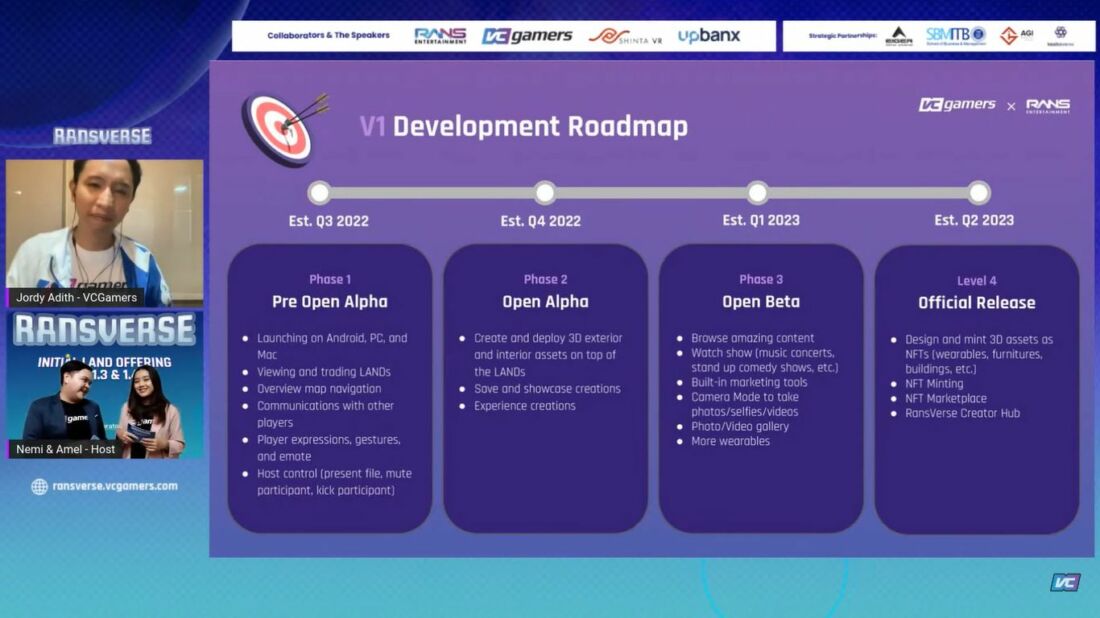
Task: Click 'Camera Mode to take photos/selfies/videos' bullet
Action: click(745, 404)
